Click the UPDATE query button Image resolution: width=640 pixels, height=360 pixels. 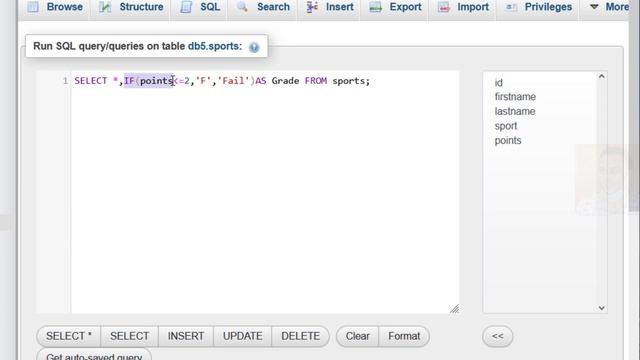tap(242, 336)
